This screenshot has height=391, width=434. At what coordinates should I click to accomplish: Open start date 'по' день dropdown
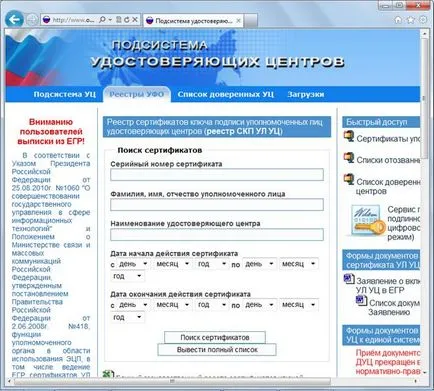260,264
